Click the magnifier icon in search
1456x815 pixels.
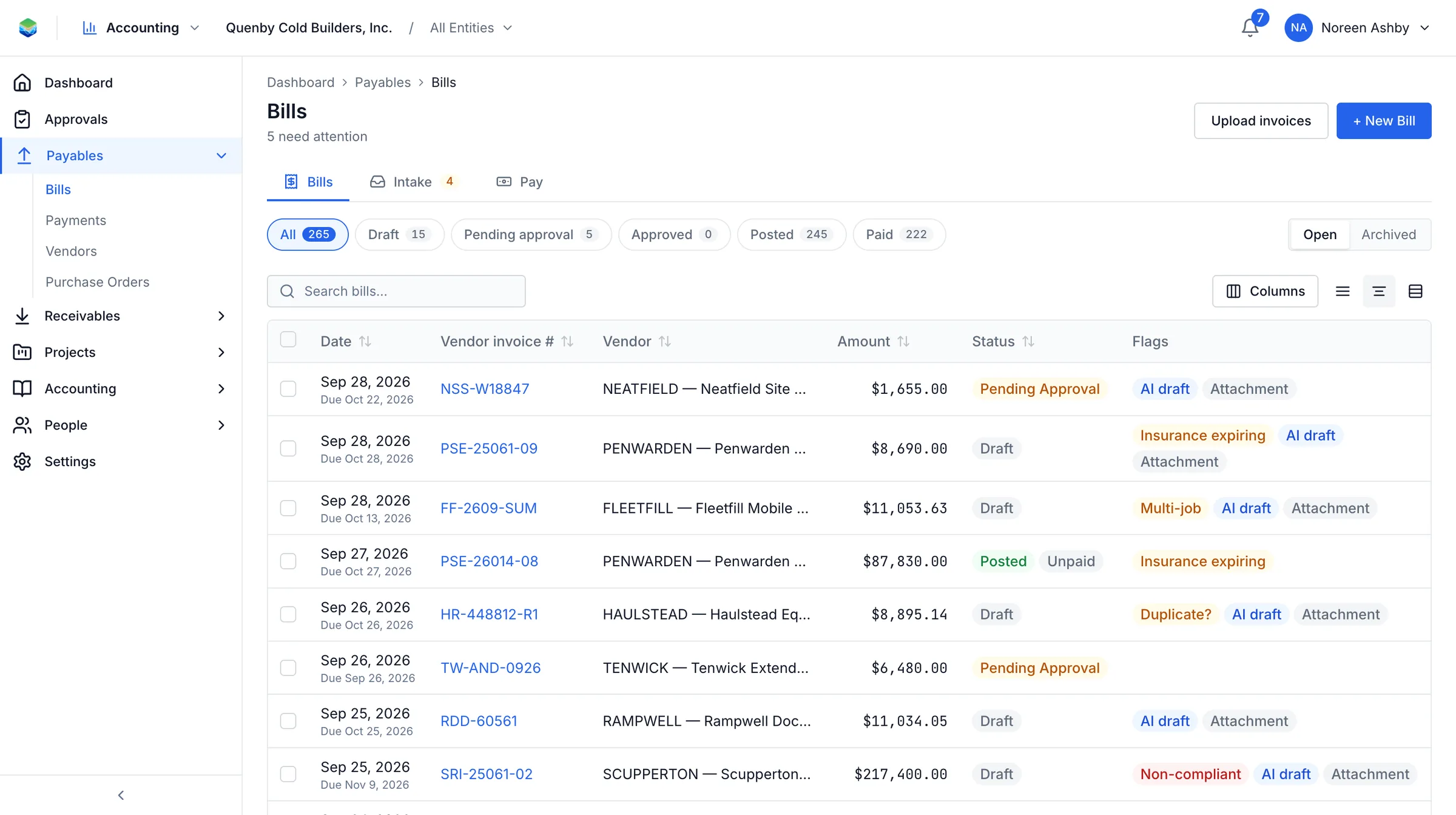[288, 291]
